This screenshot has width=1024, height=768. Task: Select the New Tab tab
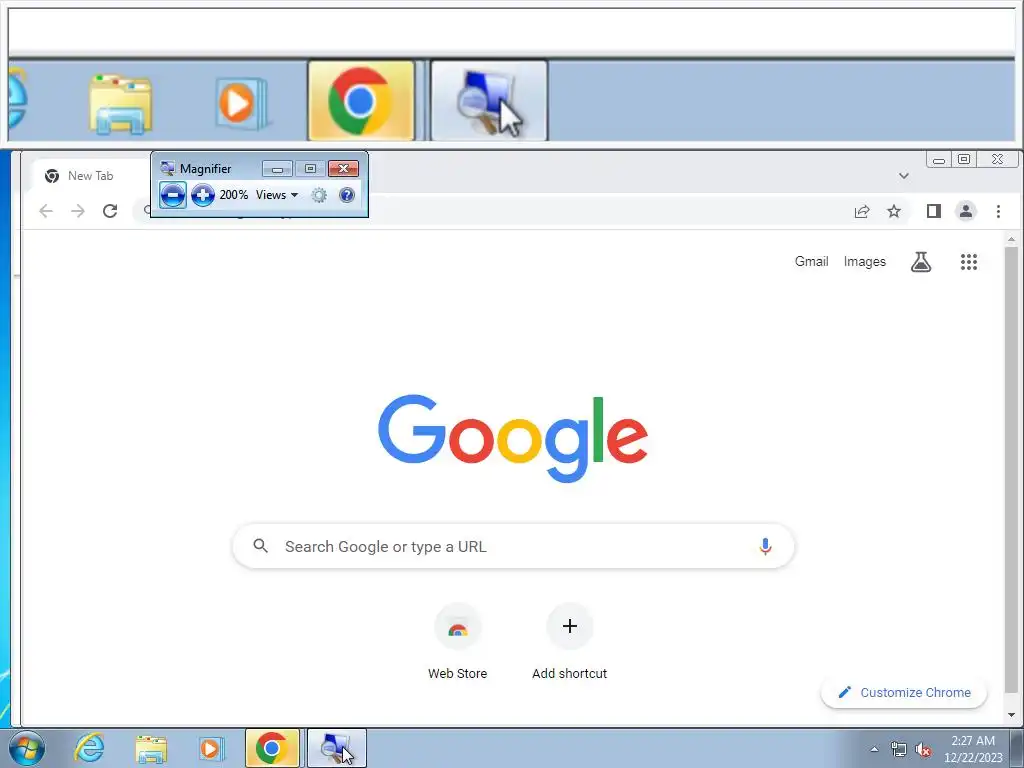(x=91, y=176)
